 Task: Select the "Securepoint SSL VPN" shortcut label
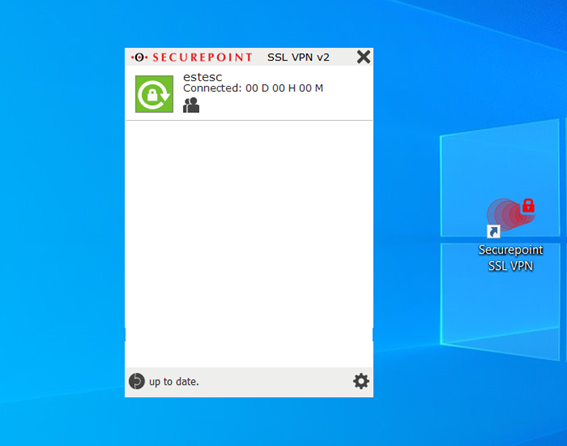[x=511, y=258]
